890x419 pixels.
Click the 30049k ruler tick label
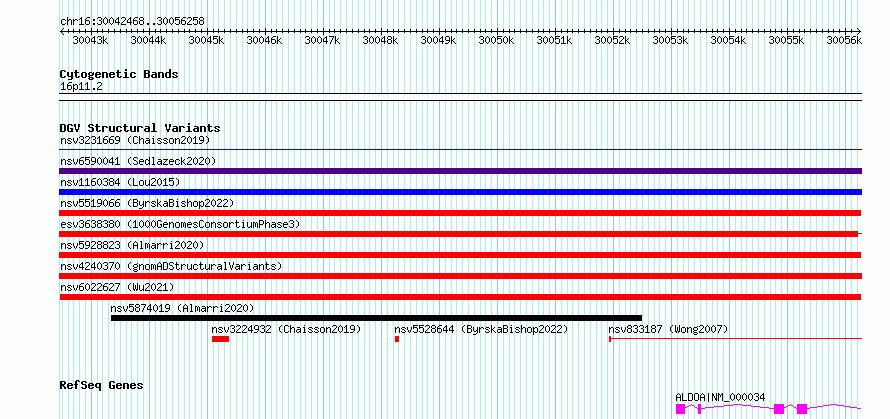point(438,40)
